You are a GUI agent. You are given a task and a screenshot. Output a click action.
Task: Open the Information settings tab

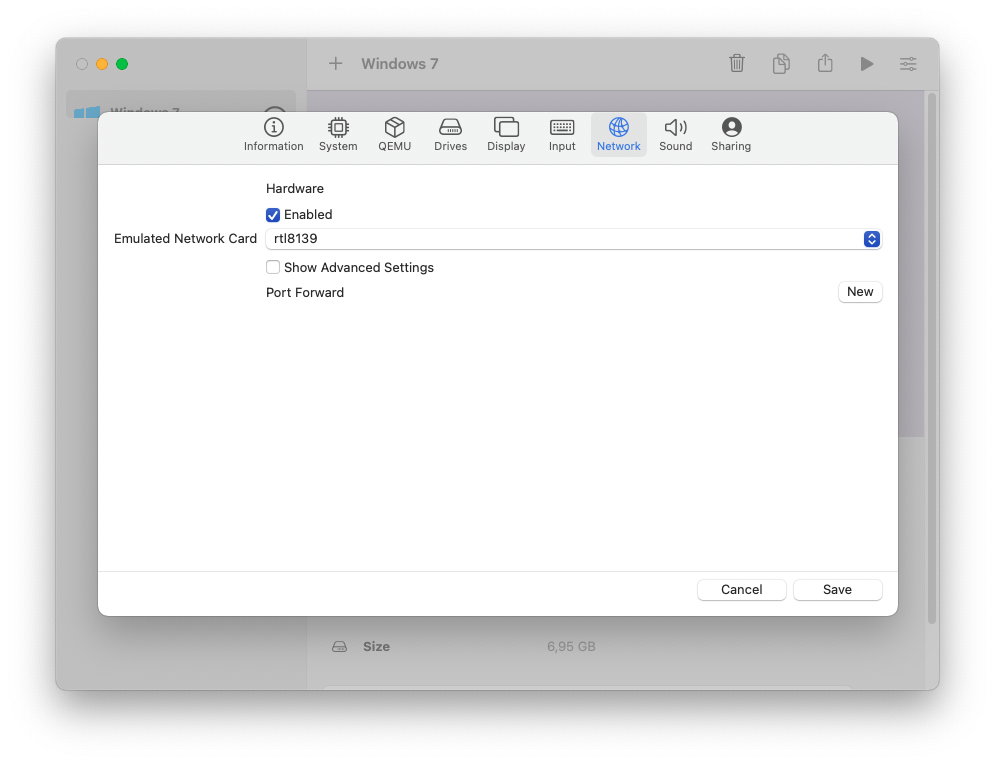[273, 135]
